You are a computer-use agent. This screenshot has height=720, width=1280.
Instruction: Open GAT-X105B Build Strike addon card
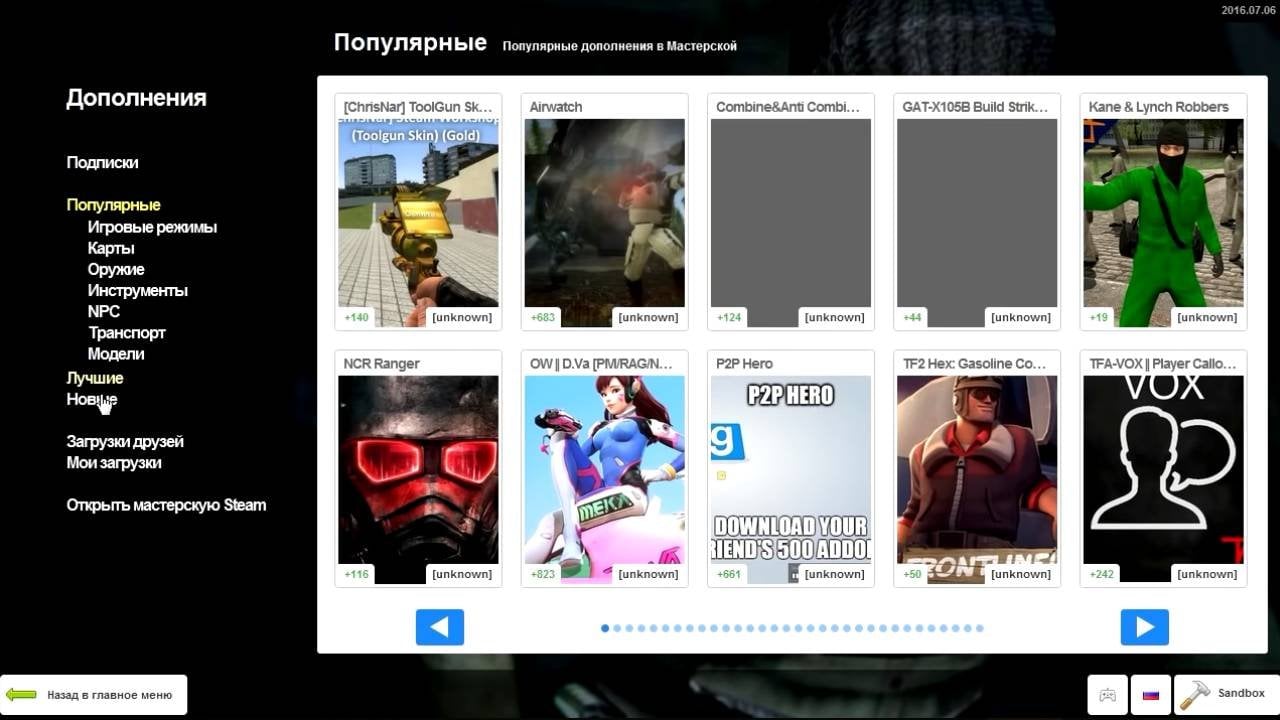[x=977, y=212]
